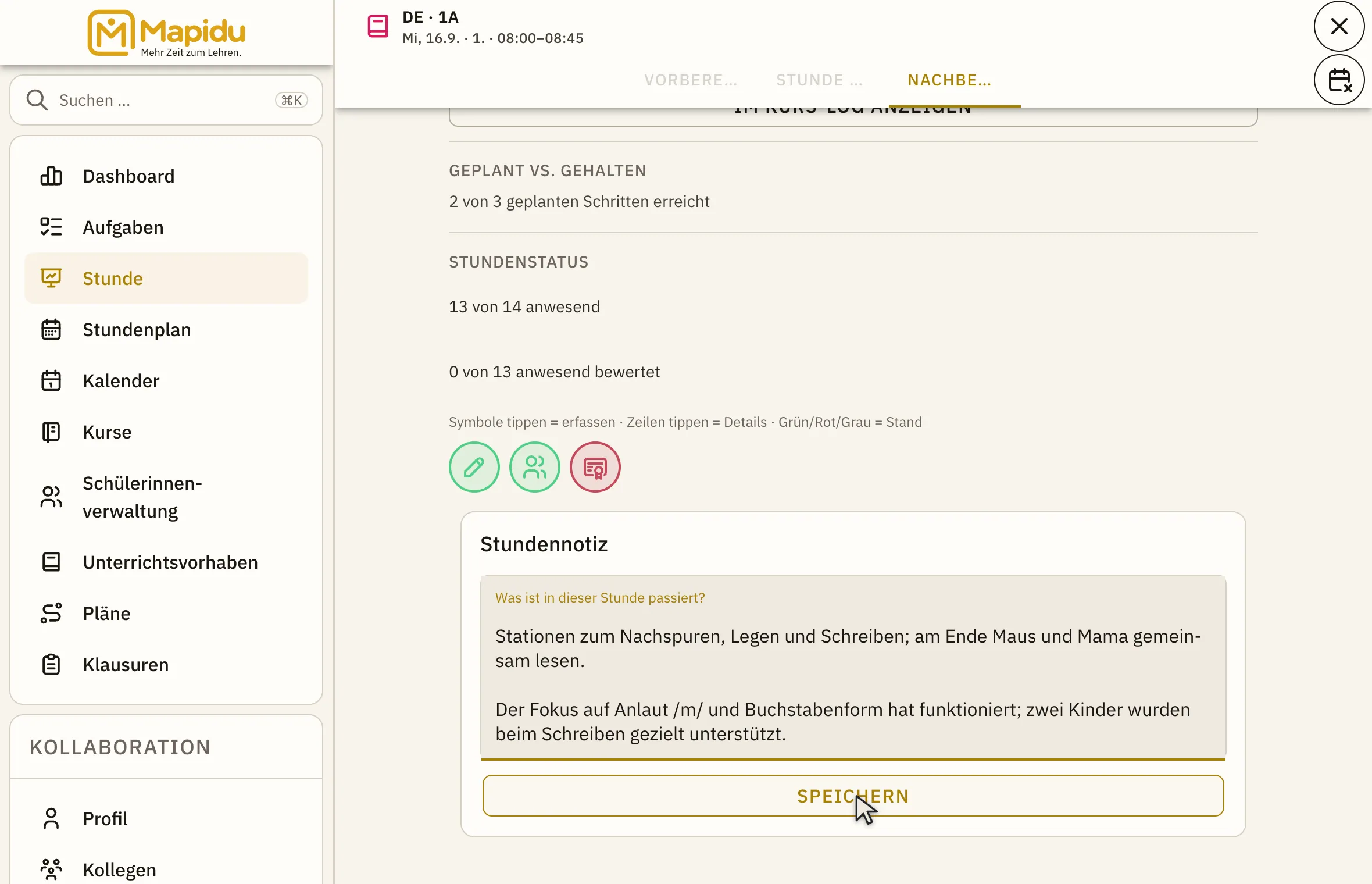Image resolution: width=1372 pixels, height=884 pixels.
Task: Open the Klausuren clipboard icon
Action: tap(51, 664)
